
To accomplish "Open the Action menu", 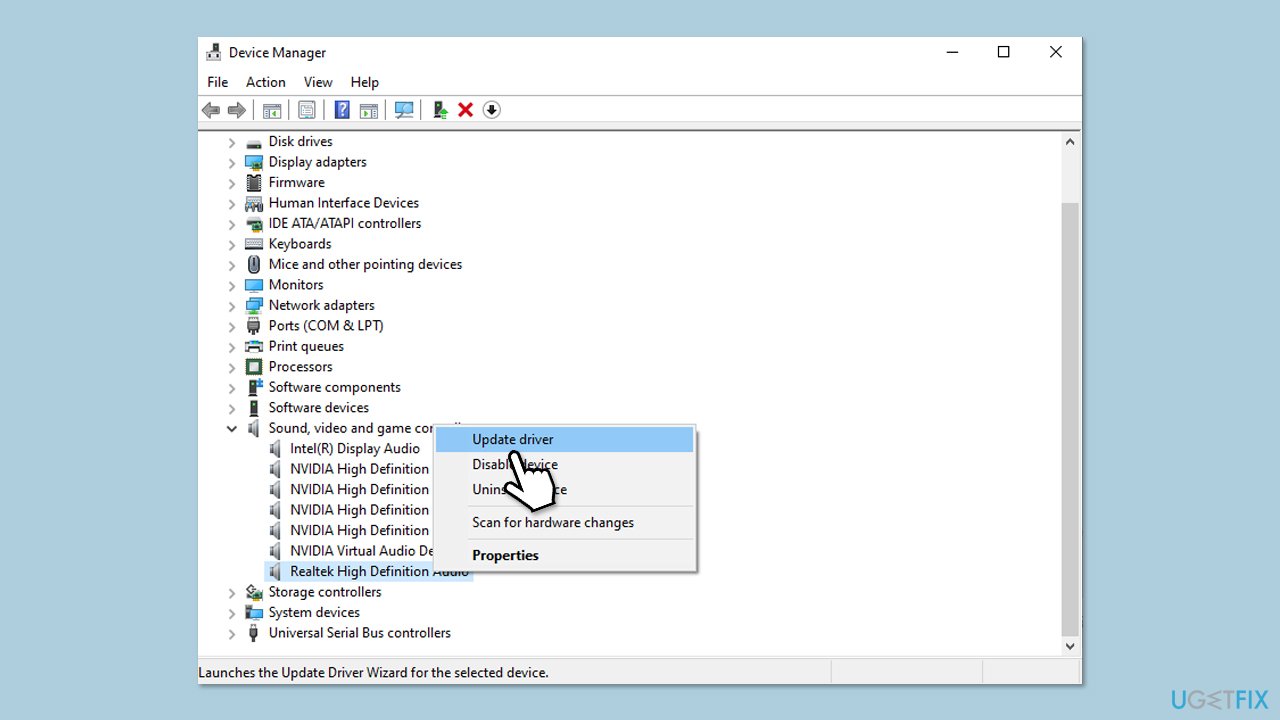I will (x=266, y=82).
